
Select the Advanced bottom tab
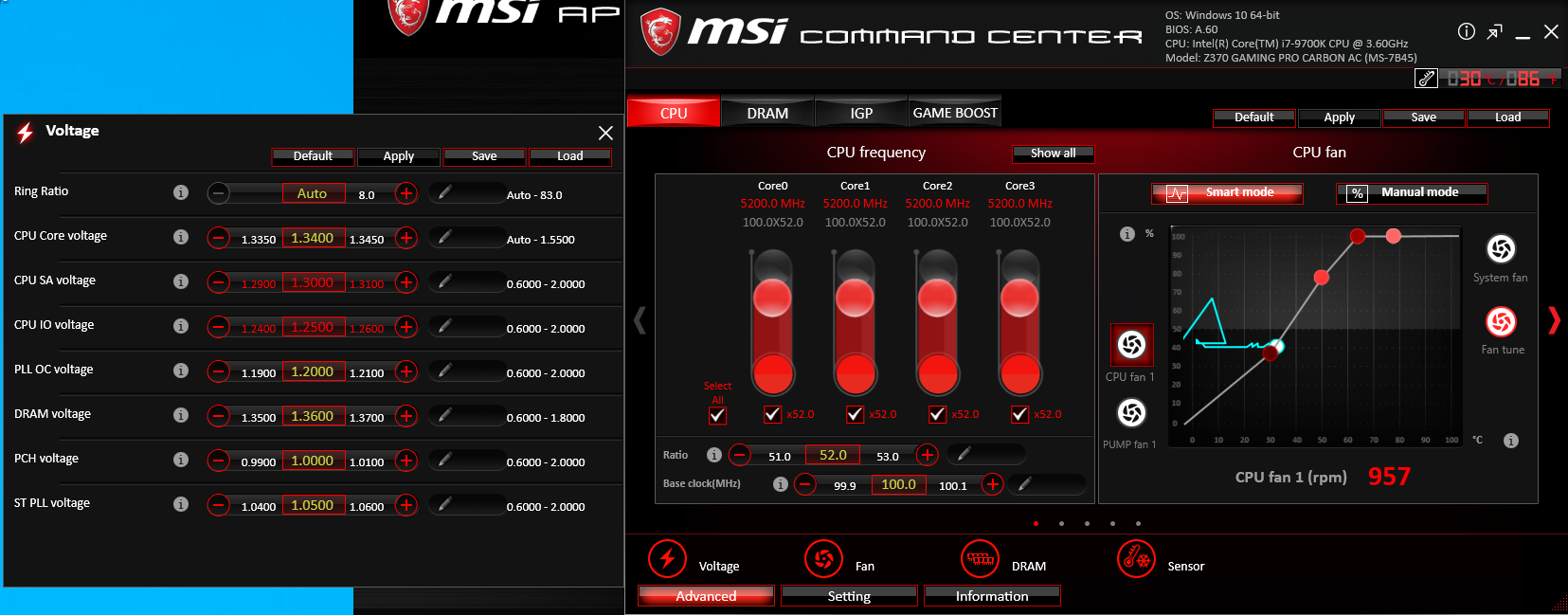706,596
